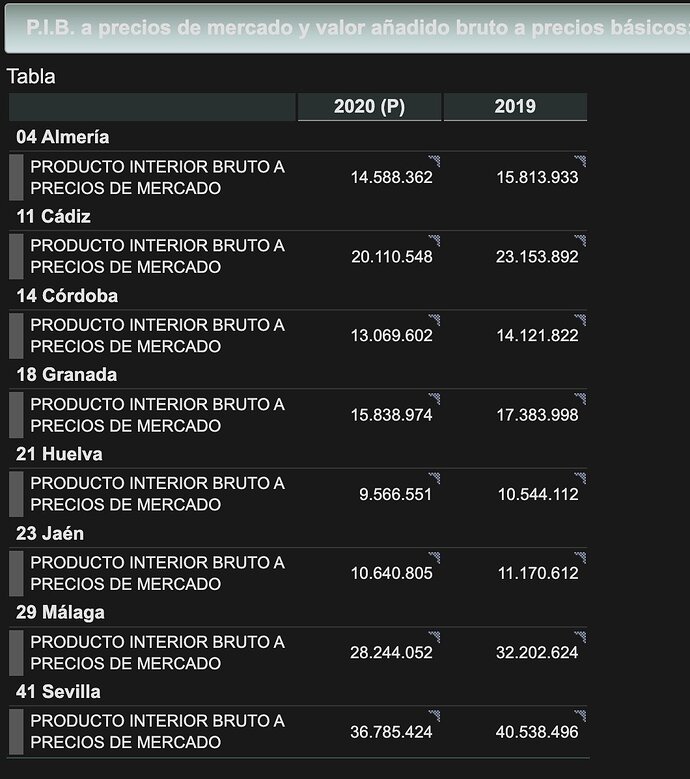Select the 2020 (P) column header
This screenshot has width=690, height=779.
tap(369, 106)
